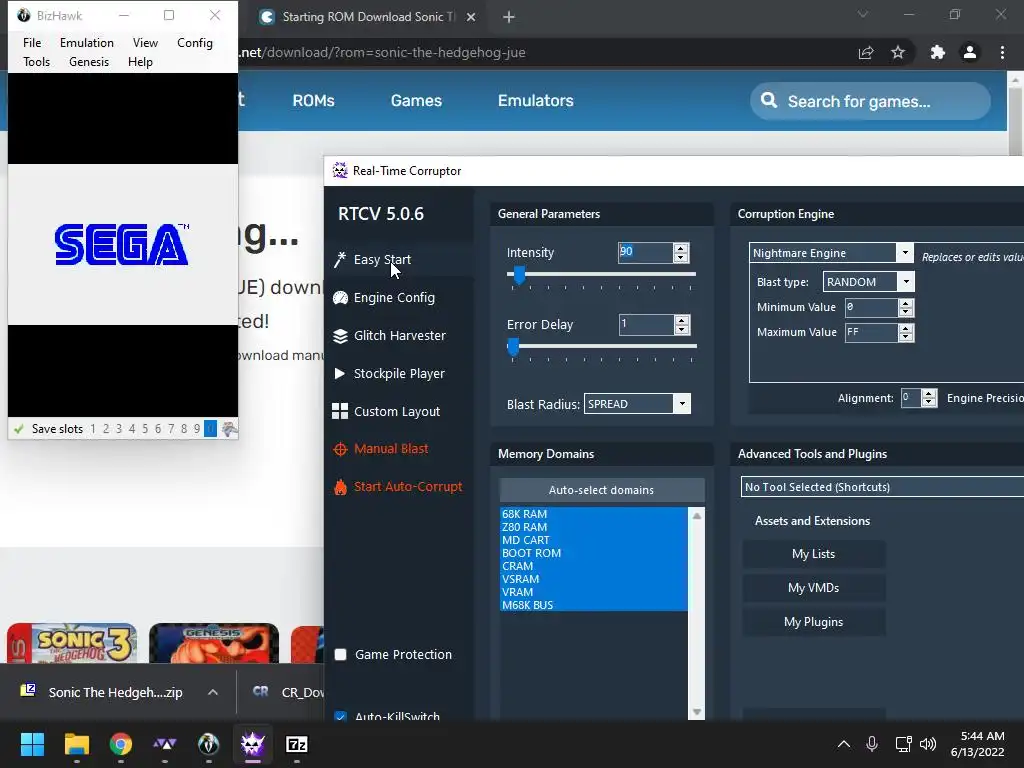
Task: Expand the downloads item chevron for Sonic zip
Action: tap(213, 692)
